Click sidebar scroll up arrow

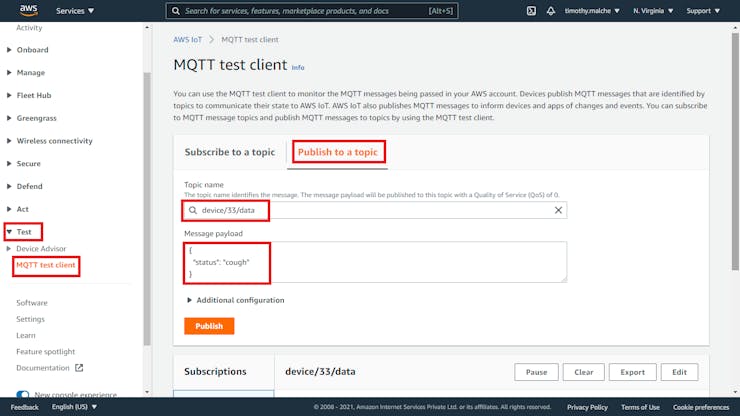click(147, 27)
